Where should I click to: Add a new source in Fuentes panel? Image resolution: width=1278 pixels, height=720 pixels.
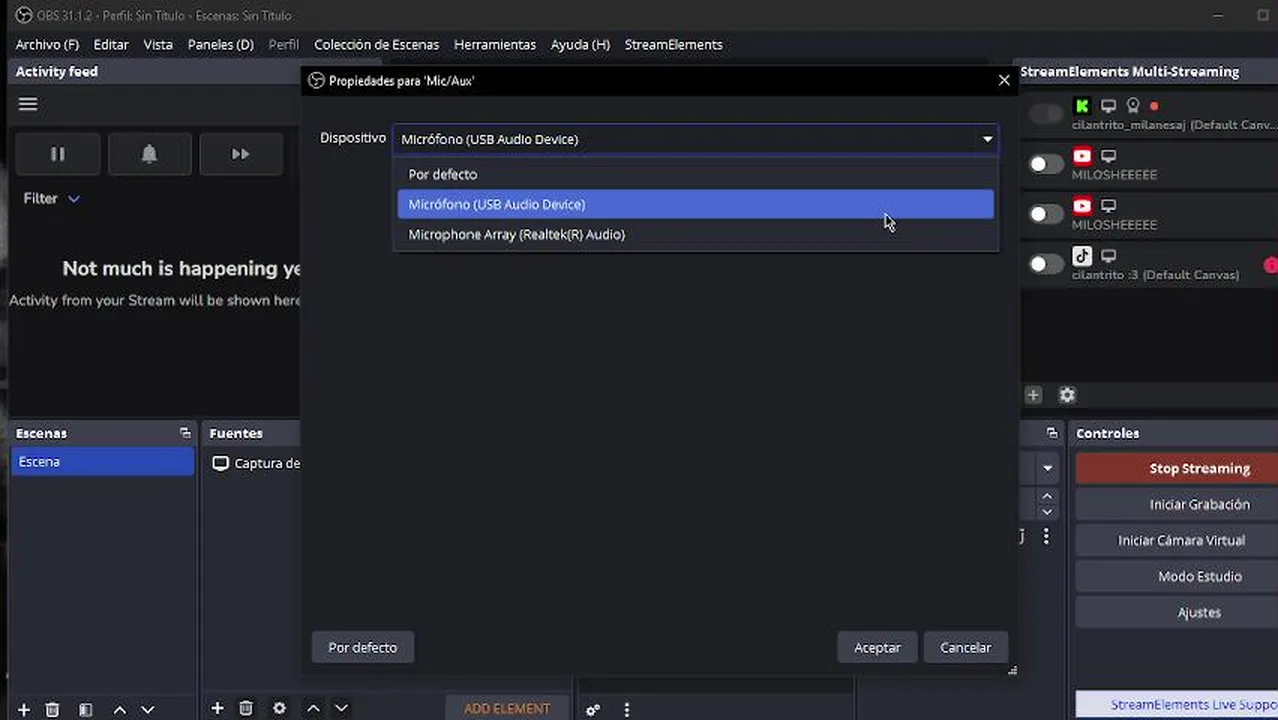(217, 708)
